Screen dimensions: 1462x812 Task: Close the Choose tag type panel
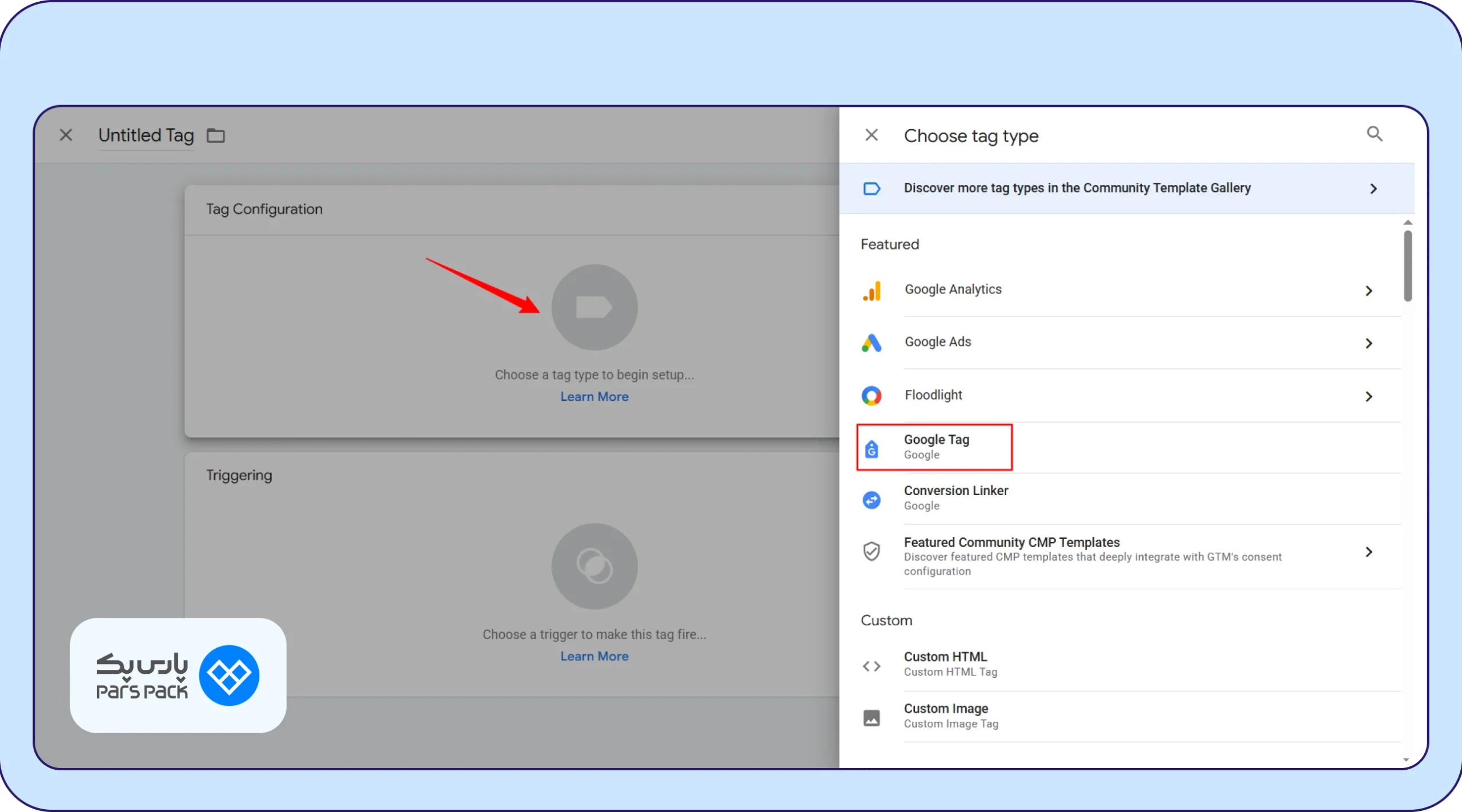pyautogui.click(x=871, y=135)
